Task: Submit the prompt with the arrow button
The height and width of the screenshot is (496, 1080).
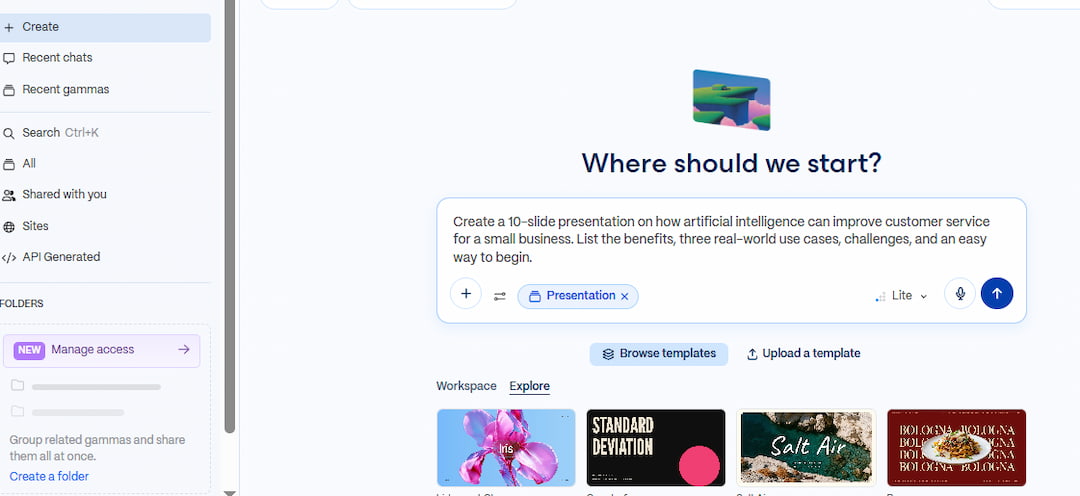Action: click(997, 294)
